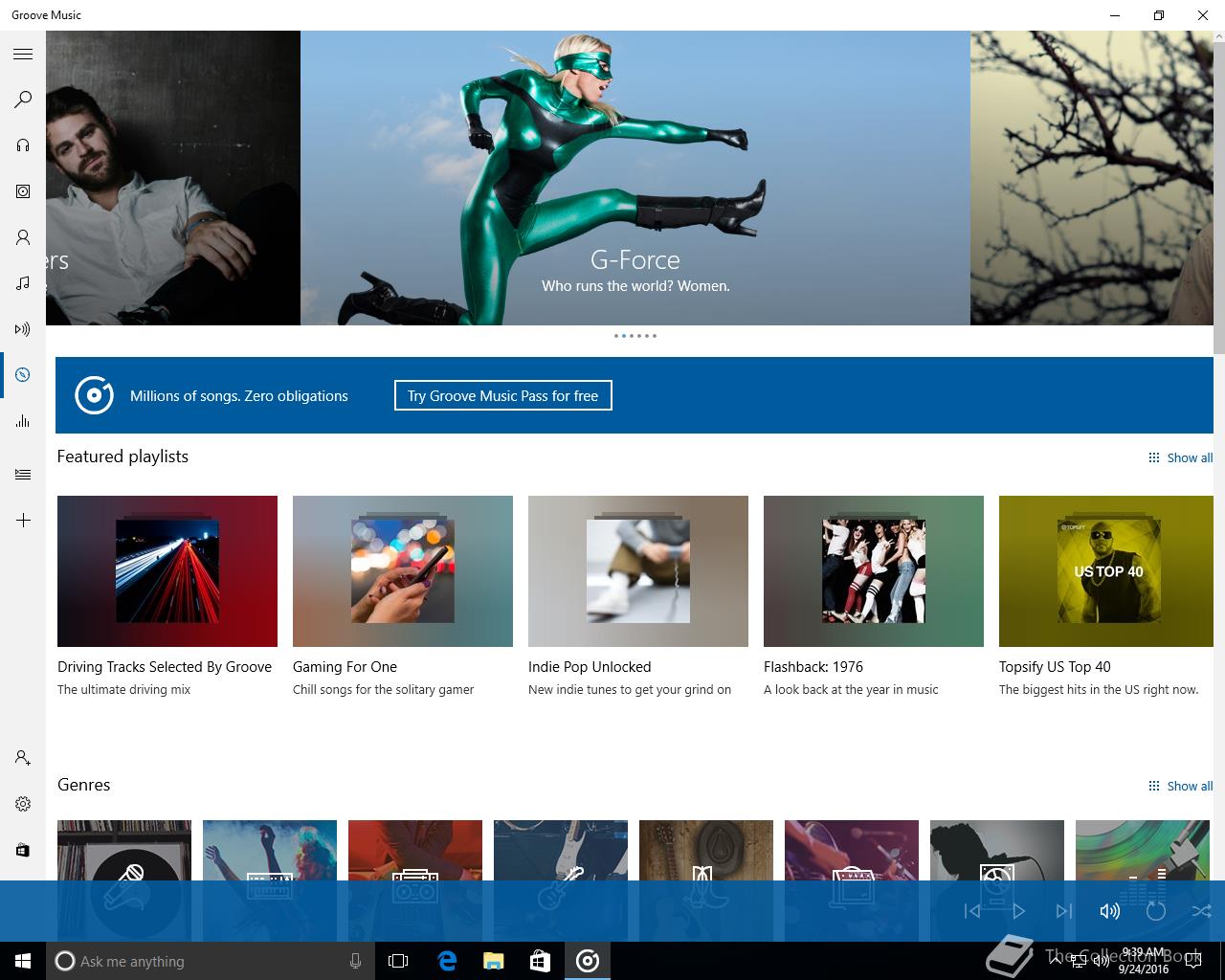
Task: Open Playlists via sidebar list icon
Action: (x=23, y=475)
